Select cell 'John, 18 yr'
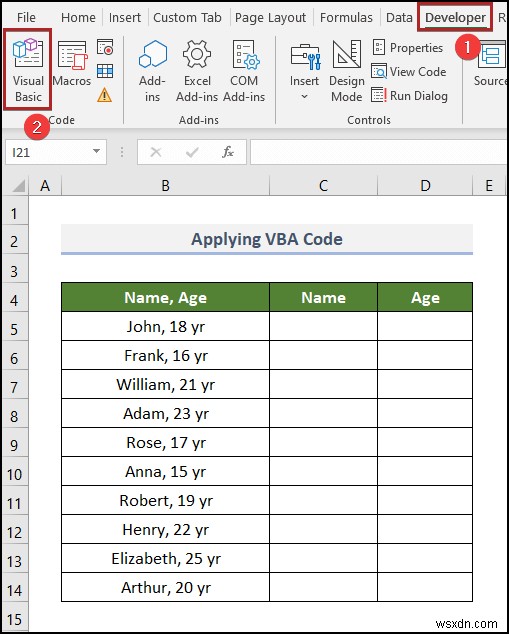 click(x=165, y=326)
